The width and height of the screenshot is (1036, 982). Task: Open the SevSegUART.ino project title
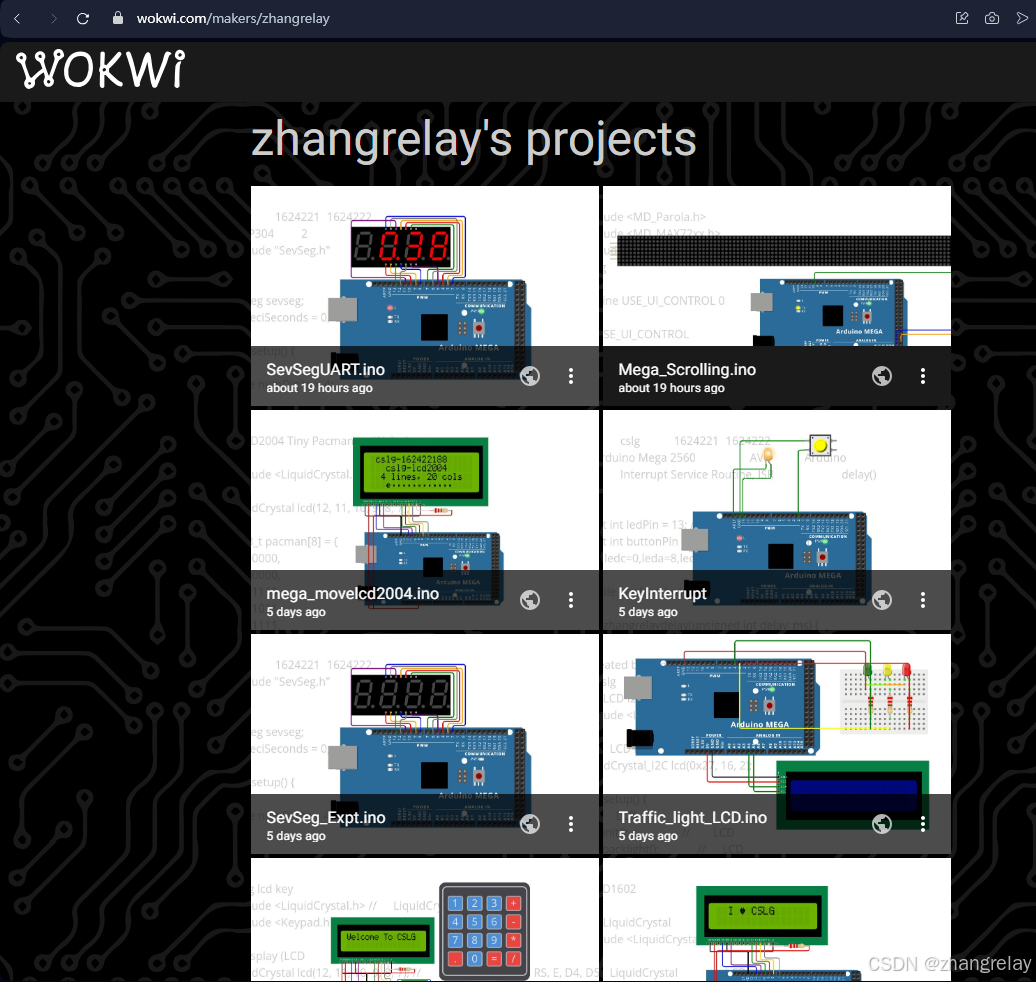click(x=325, y=369)
